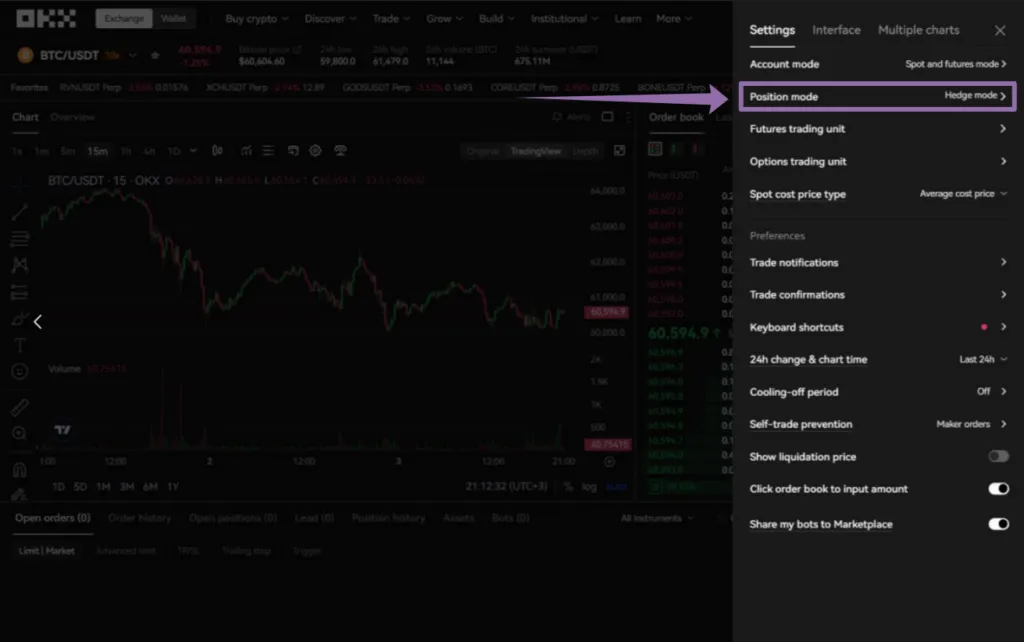This screenshot has width=1024, height=642.
Task: Open the chart Indicators icon
Action: [x=248, y=150]
